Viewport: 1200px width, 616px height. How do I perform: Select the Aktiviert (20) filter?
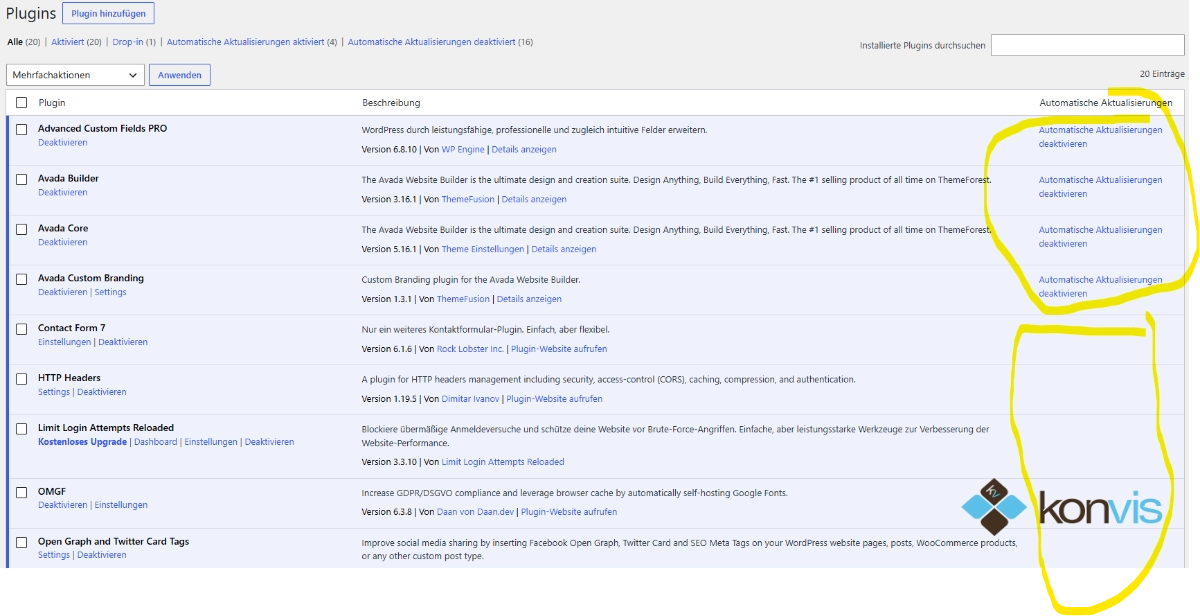(77, 42)
